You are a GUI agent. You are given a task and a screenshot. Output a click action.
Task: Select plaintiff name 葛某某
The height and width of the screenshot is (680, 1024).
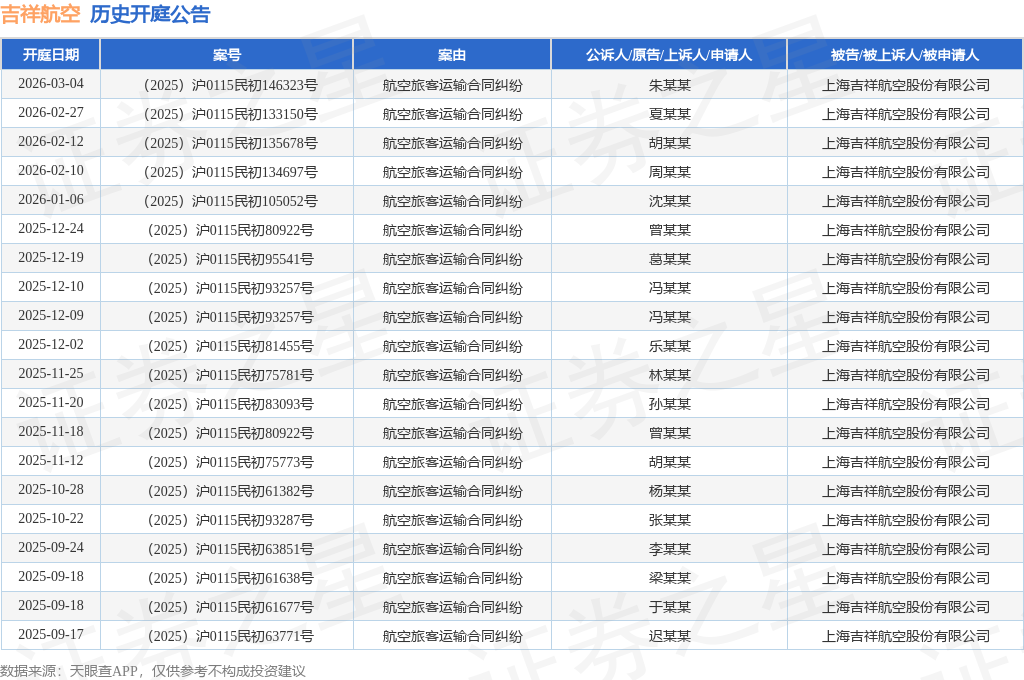[x=669, y=259]
